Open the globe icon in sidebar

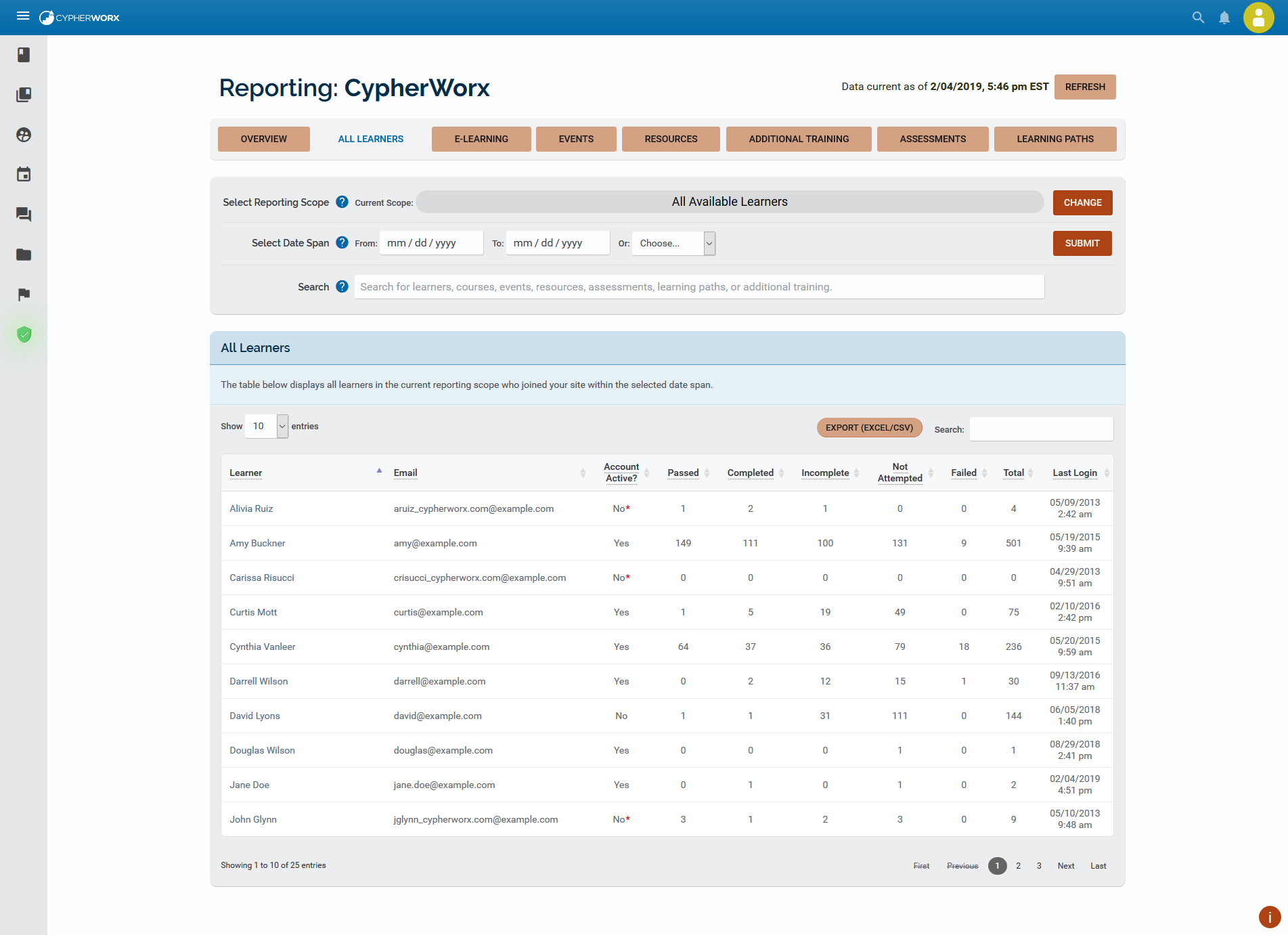pos(24,135)
